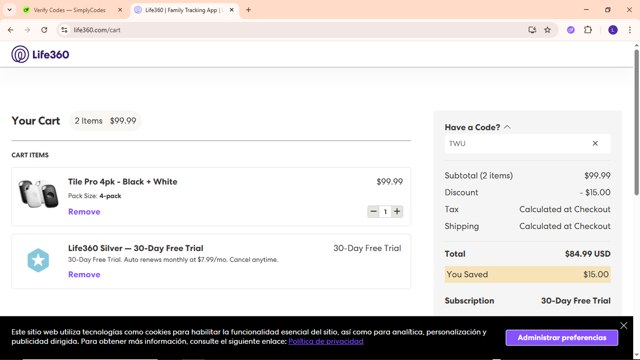Open the tab search dropdown

(x=9, y=10)
